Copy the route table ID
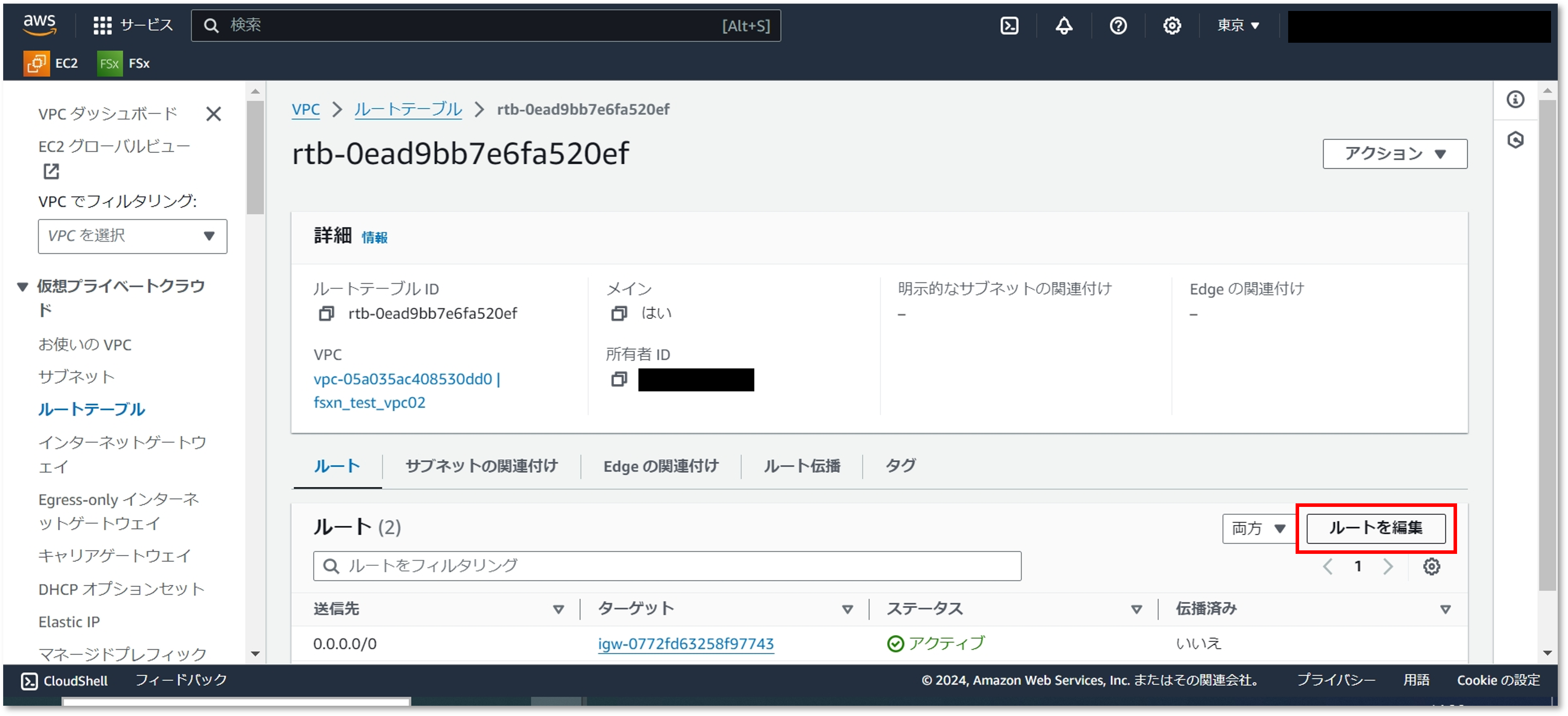 (326, 313)
